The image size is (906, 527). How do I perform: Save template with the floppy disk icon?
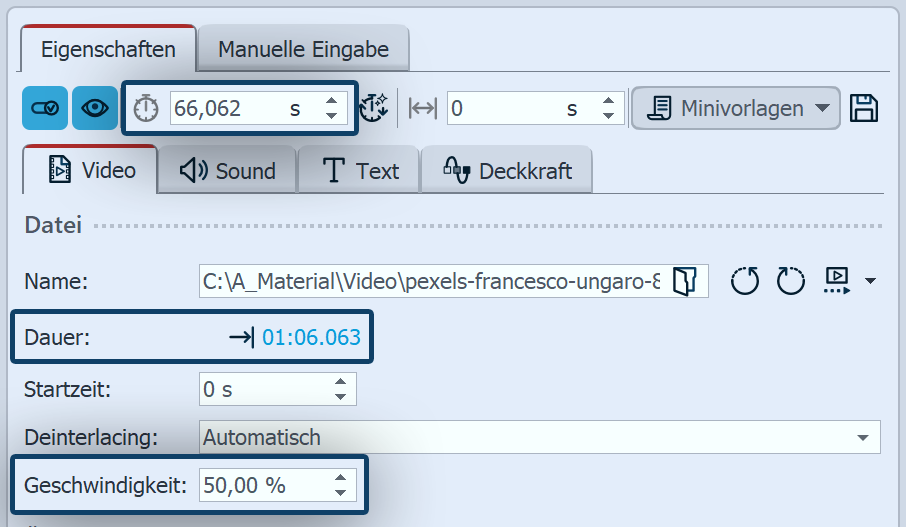click(864, 108)
